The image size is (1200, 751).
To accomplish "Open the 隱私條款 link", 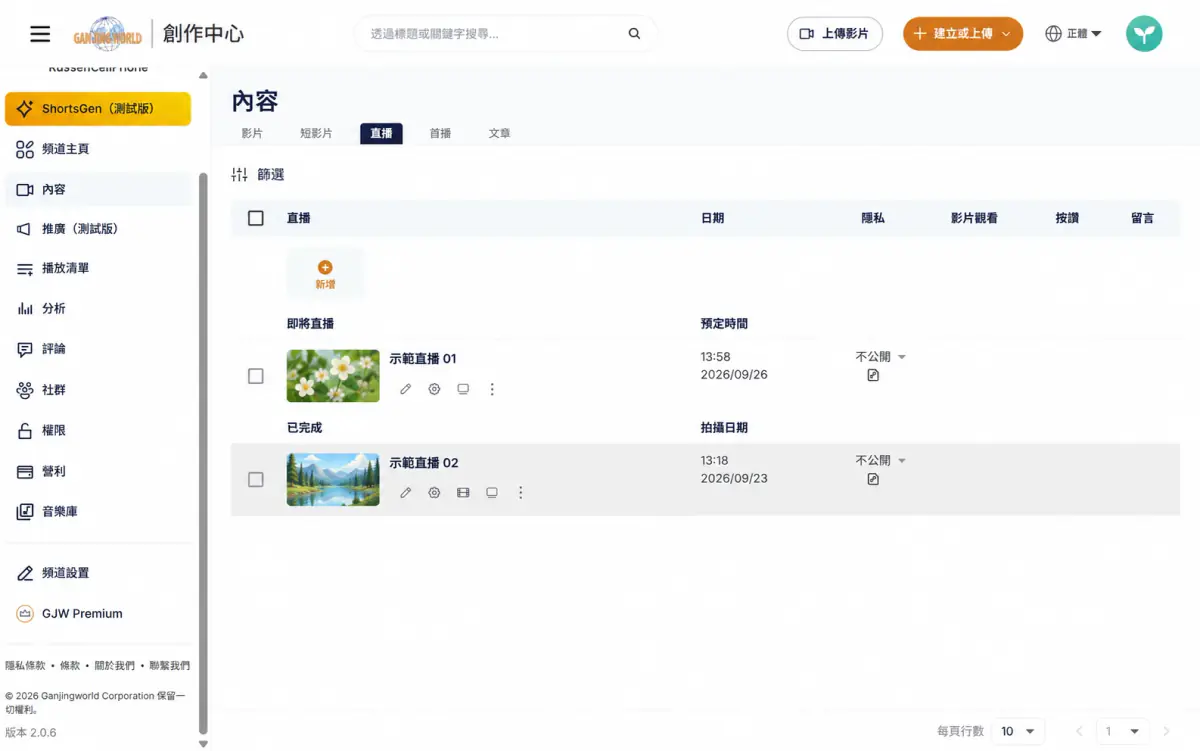I will coord(25,666).
